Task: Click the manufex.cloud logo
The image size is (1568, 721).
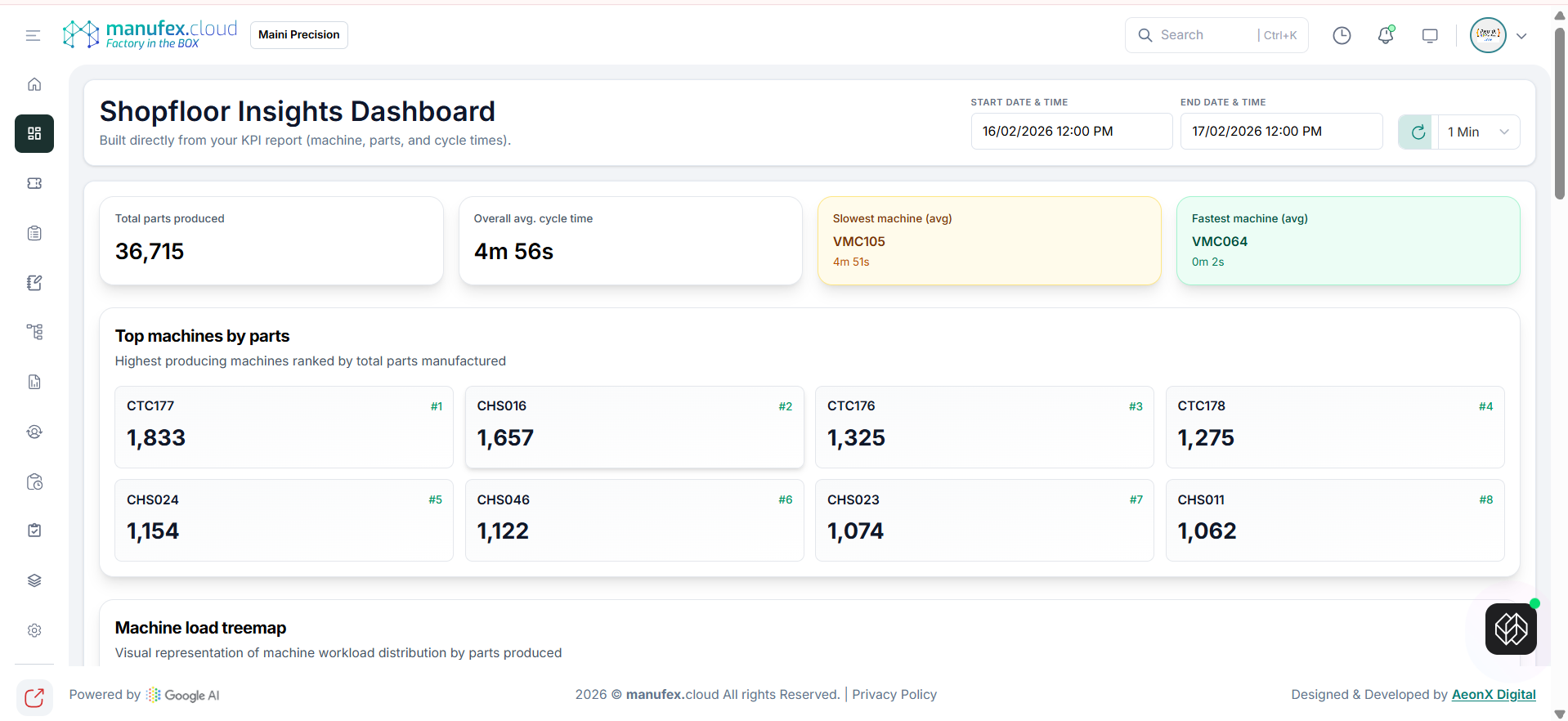Action: pyautogui.click(x=150, y=34)
